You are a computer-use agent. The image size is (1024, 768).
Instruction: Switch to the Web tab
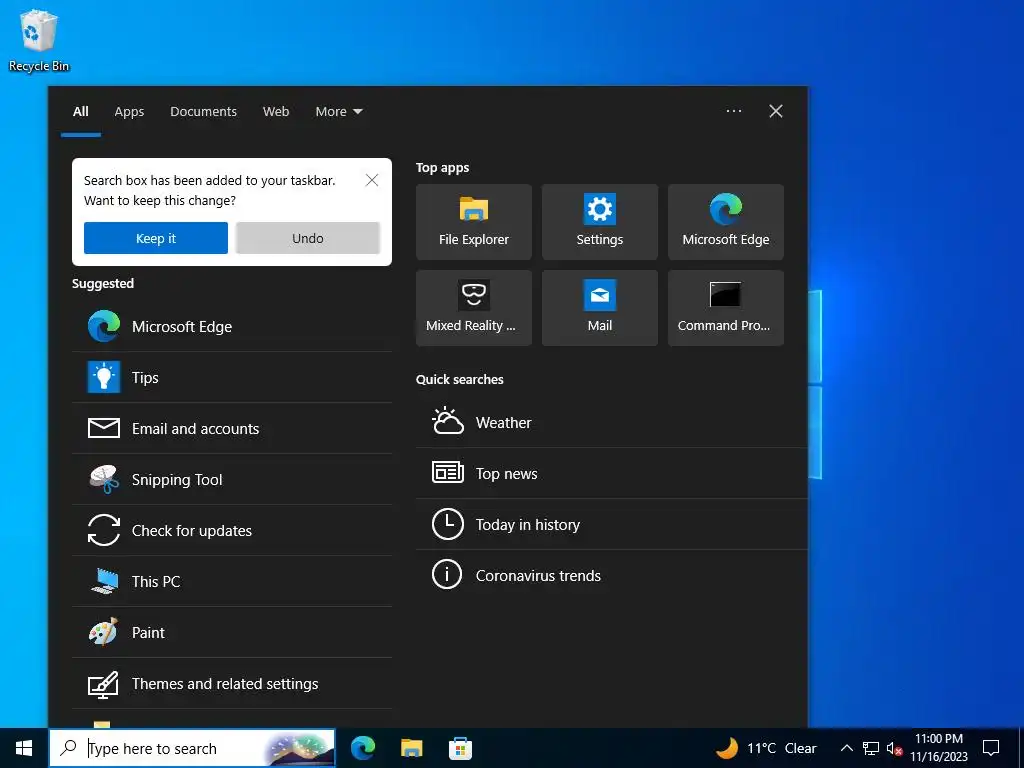[x=276, y=112]
